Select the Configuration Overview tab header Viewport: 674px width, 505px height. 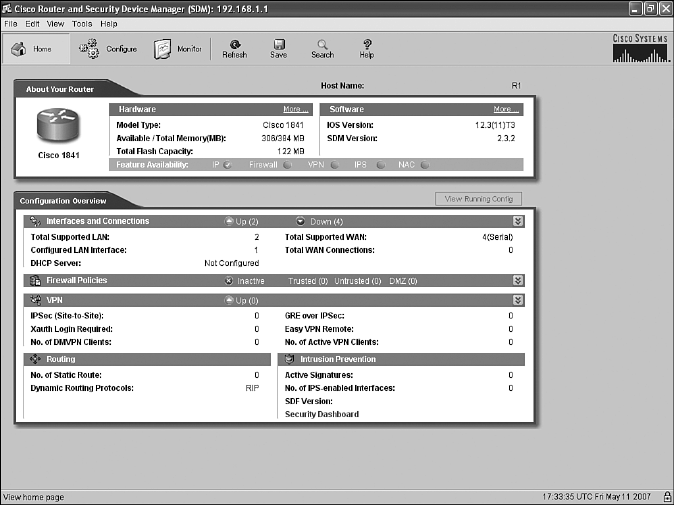63,201
